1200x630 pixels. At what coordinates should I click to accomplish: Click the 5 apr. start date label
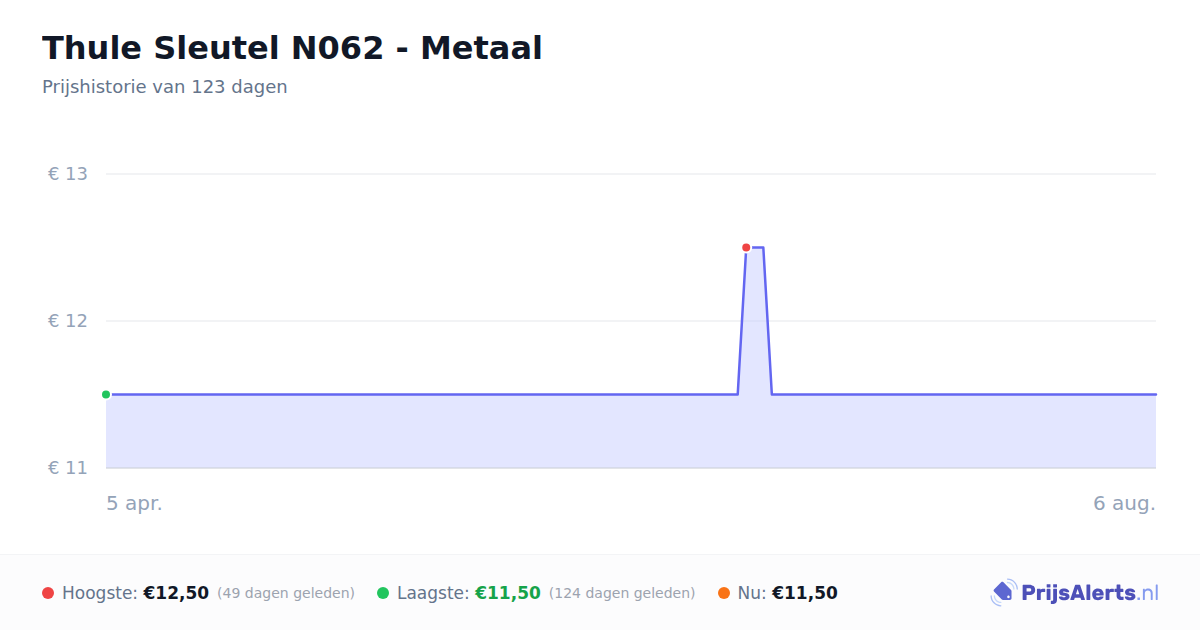point(135,503)
